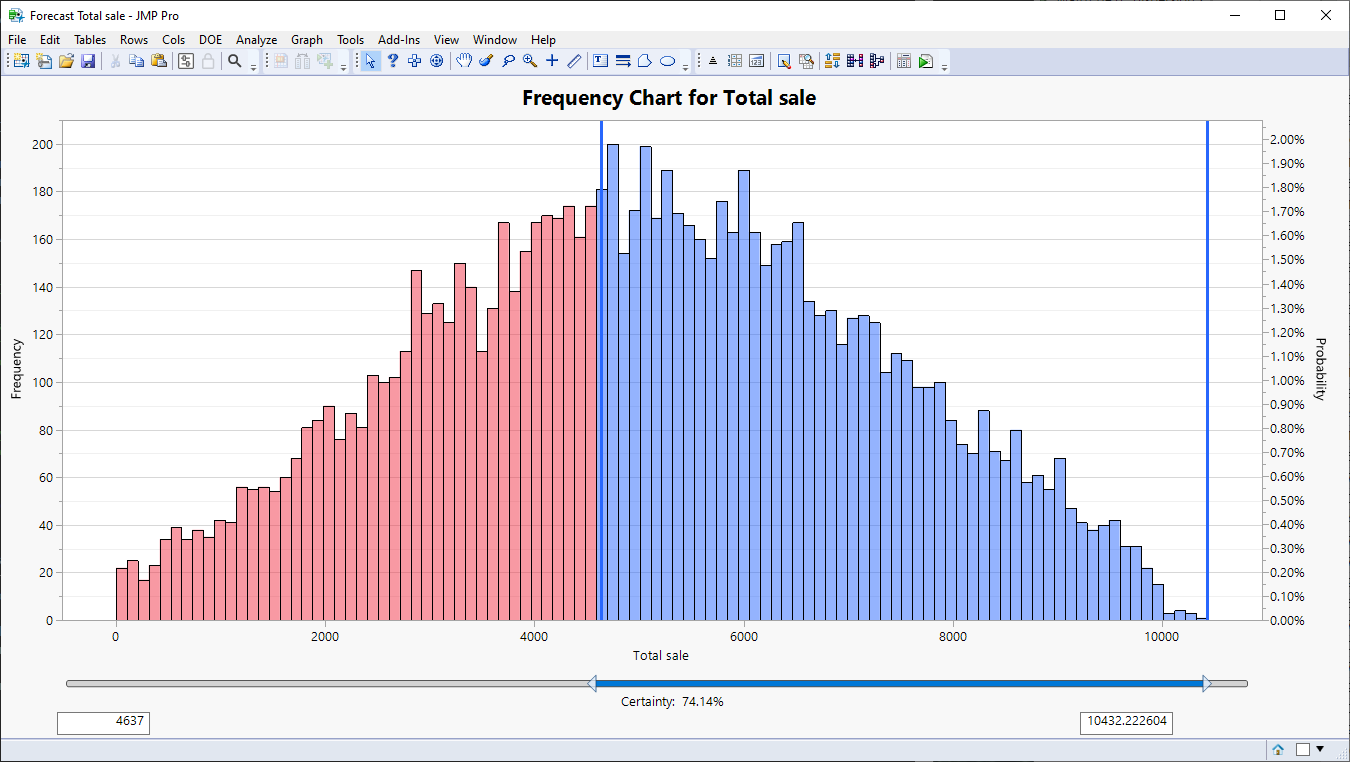Select the Arrow selection tool
The height and width of the screenshot is (762, 1350).
click(x=370, y=60)
